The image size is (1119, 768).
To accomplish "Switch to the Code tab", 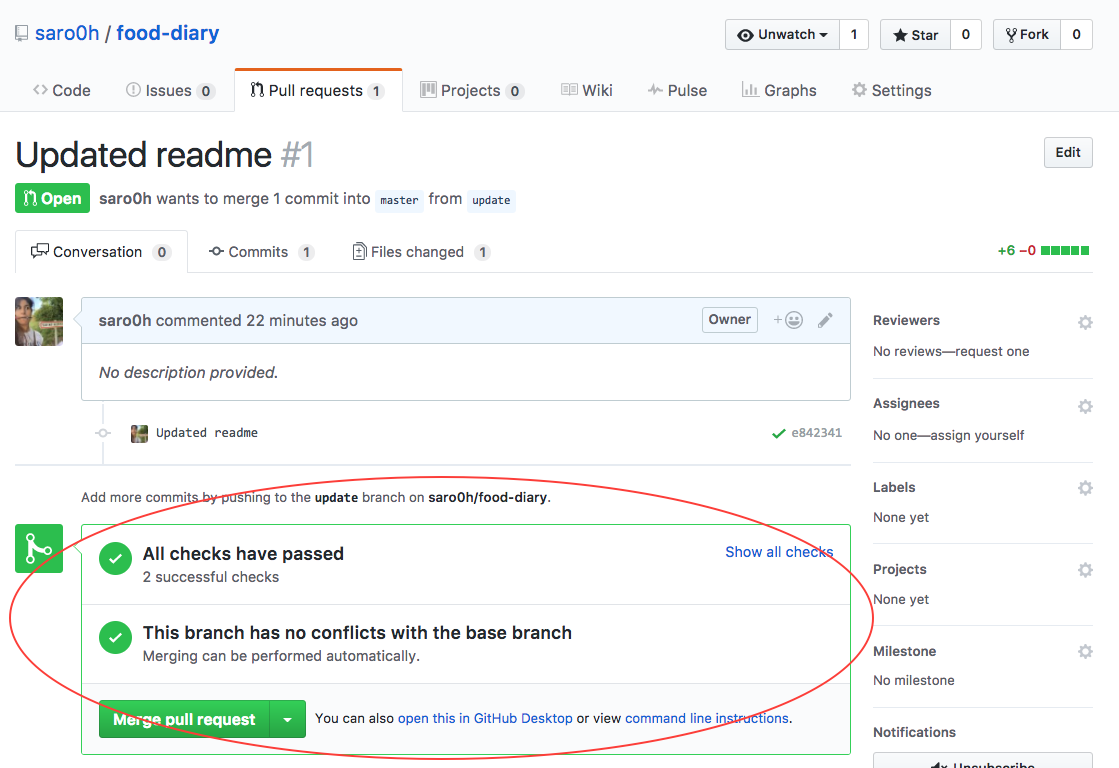I will (61, 91).
